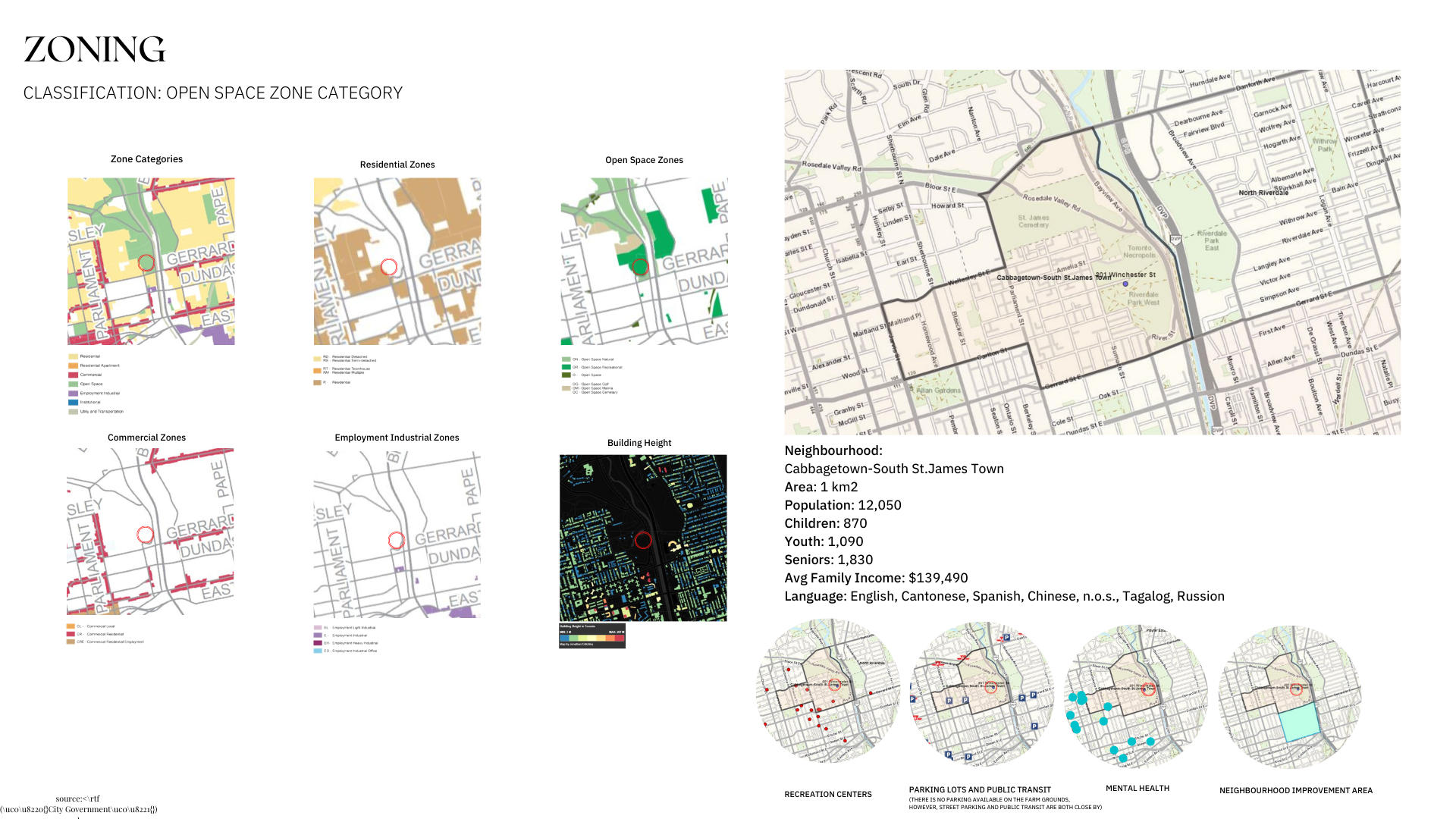The image size is (1456, 819).
Task: Click red circle marker on Residential Zones map
Action: coord(389,267)
